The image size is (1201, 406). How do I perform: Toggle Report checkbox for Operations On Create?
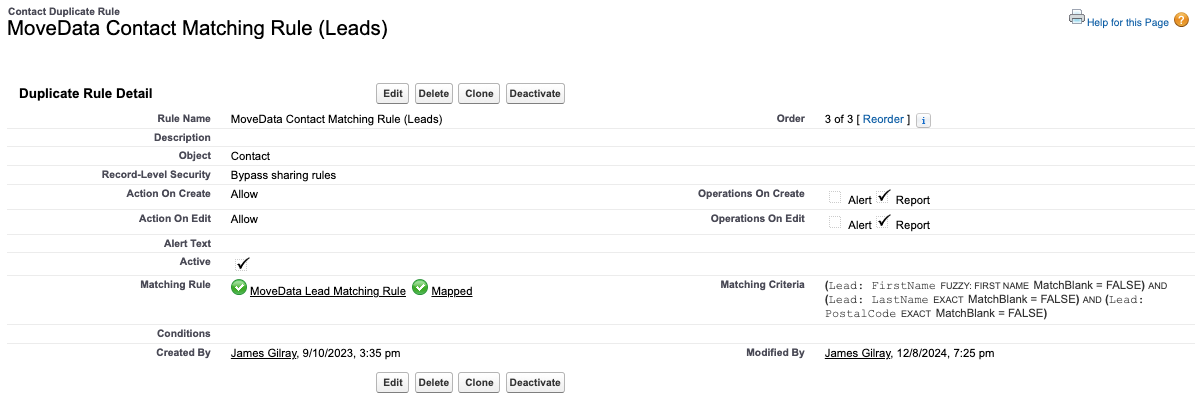tap(884, 198)
